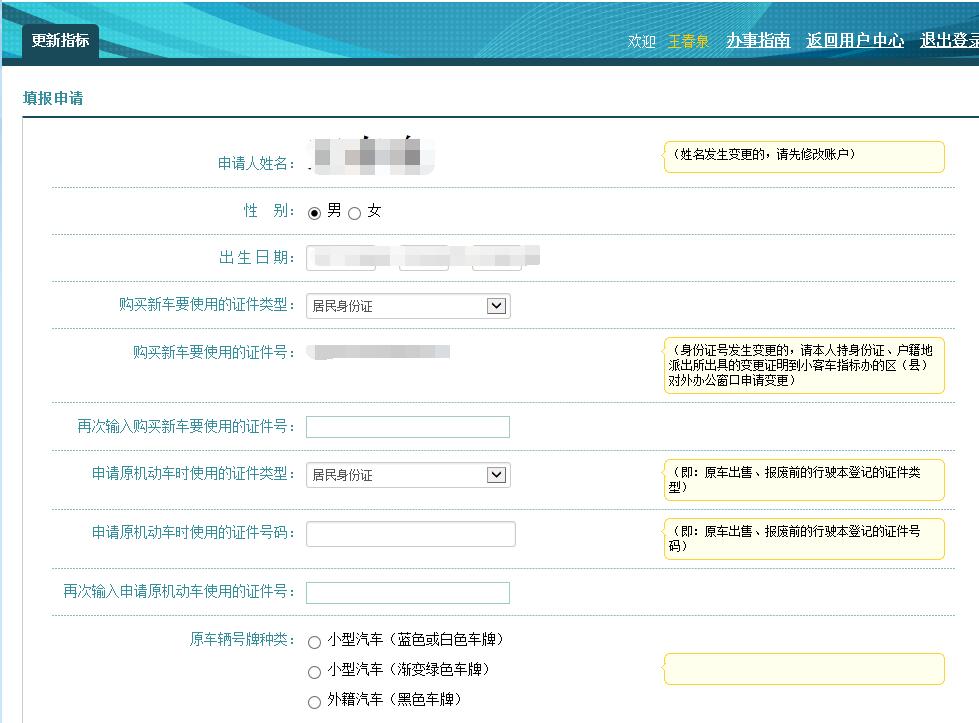Click 返回用户中心 to return to user center
The width and height of the screenshot is (979, 723).
tap(855, 42)
